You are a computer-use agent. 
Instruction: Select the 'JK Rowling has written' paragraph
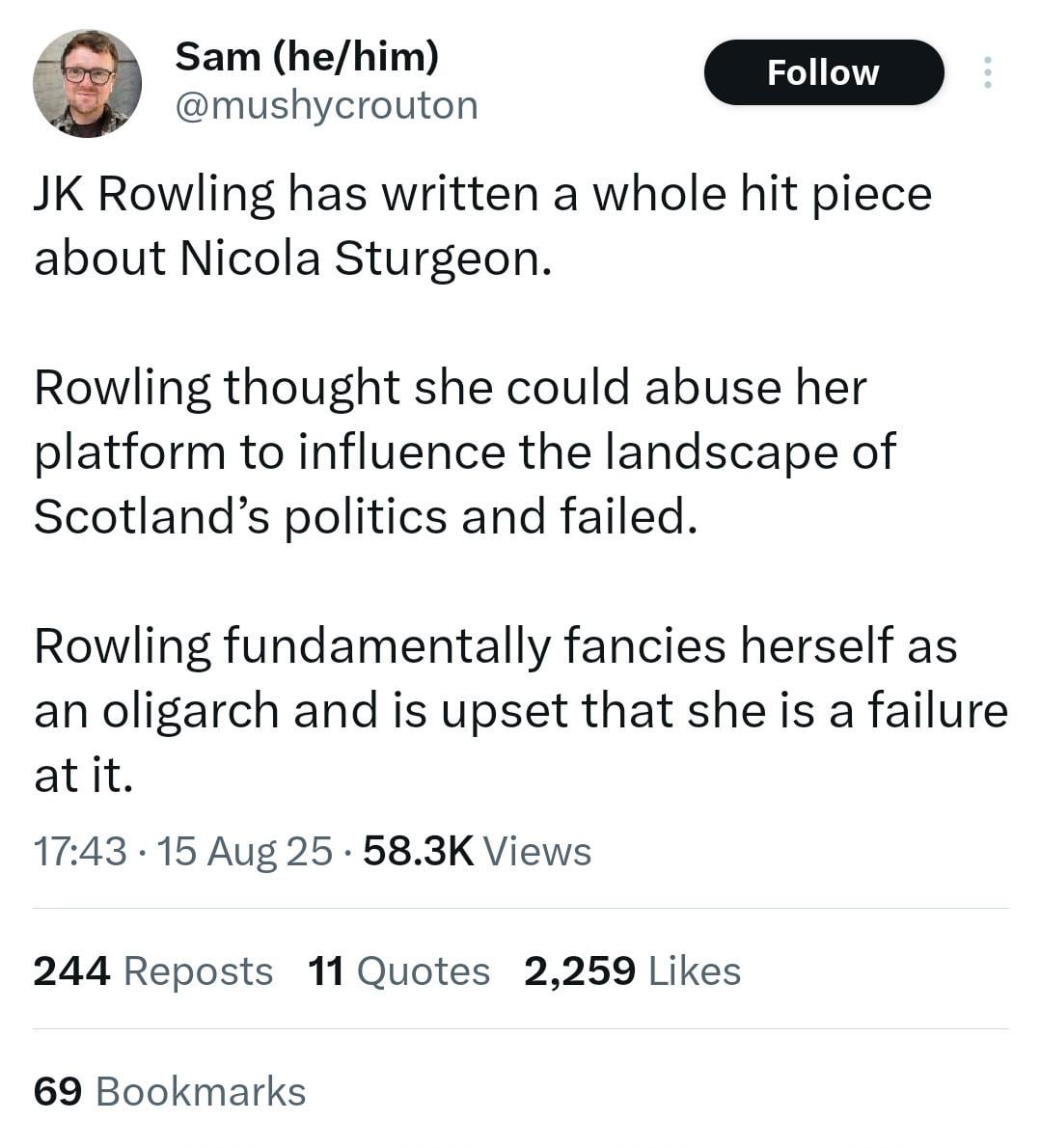[x=483, y=227]
